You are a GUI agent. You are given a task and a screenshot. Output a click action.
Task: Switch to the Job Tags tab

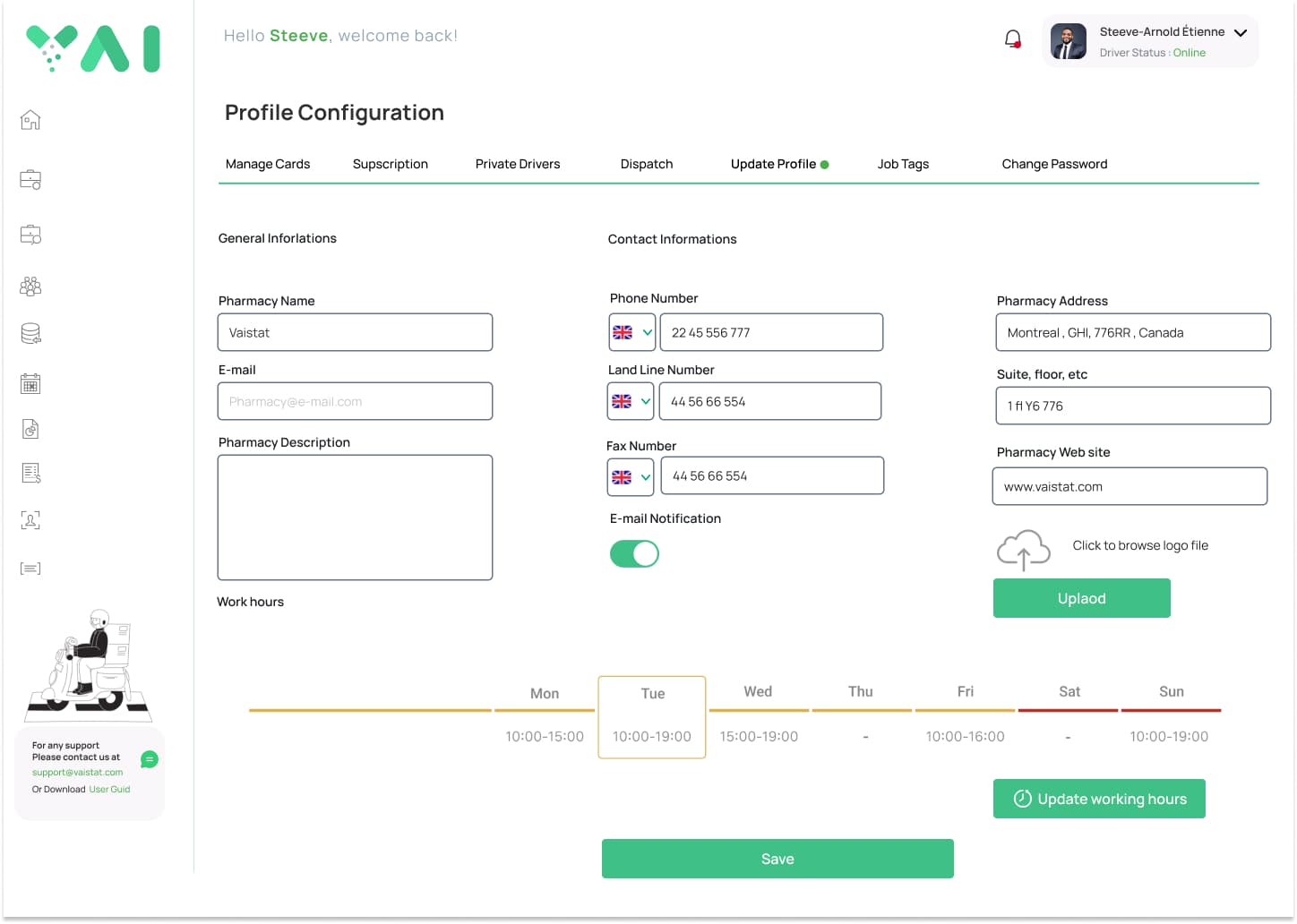[x=903, y=164]
